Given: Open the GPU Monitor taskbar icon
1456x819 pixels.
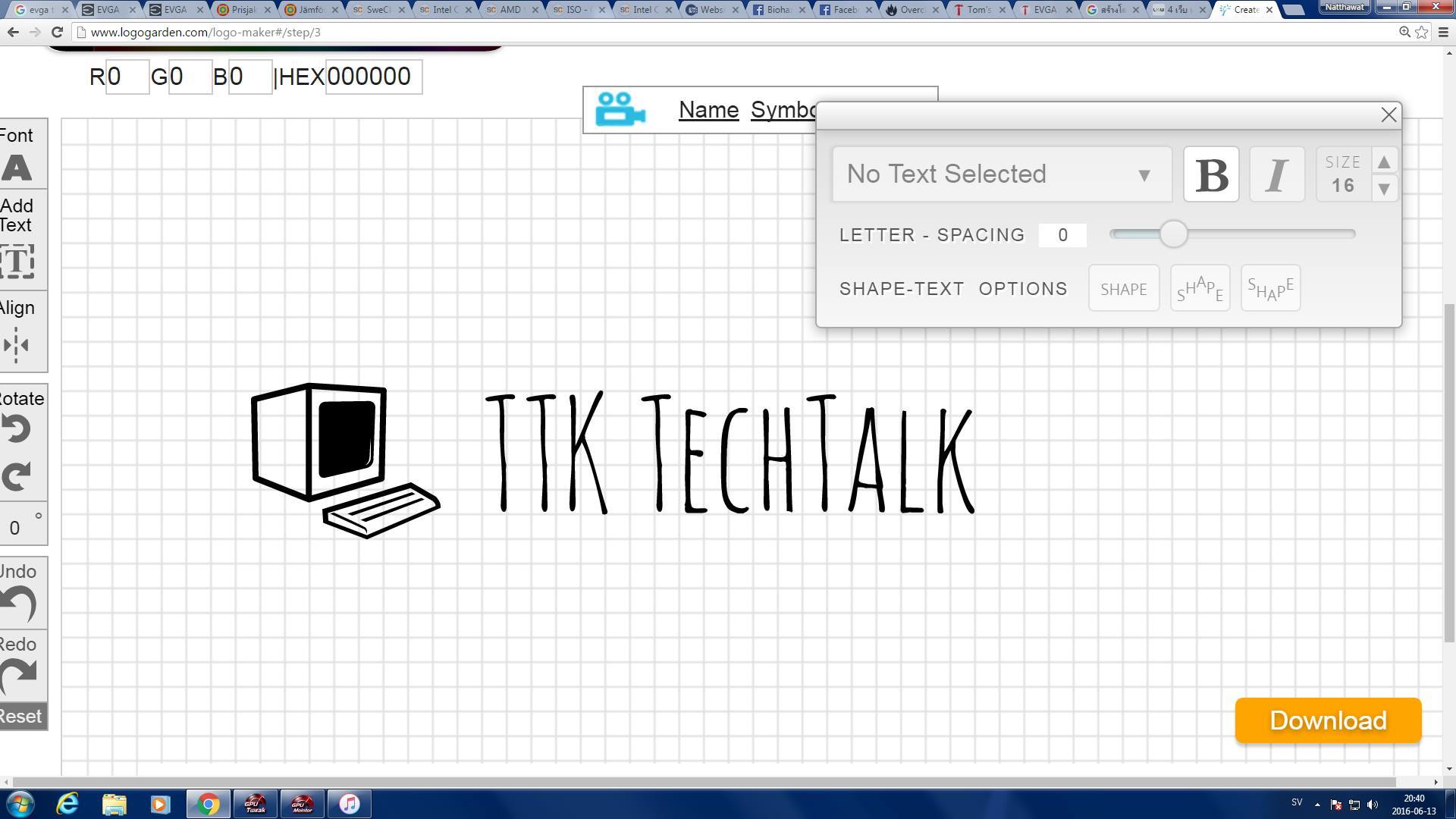Looking at the screenshot, I should click(x=303, y=804).
